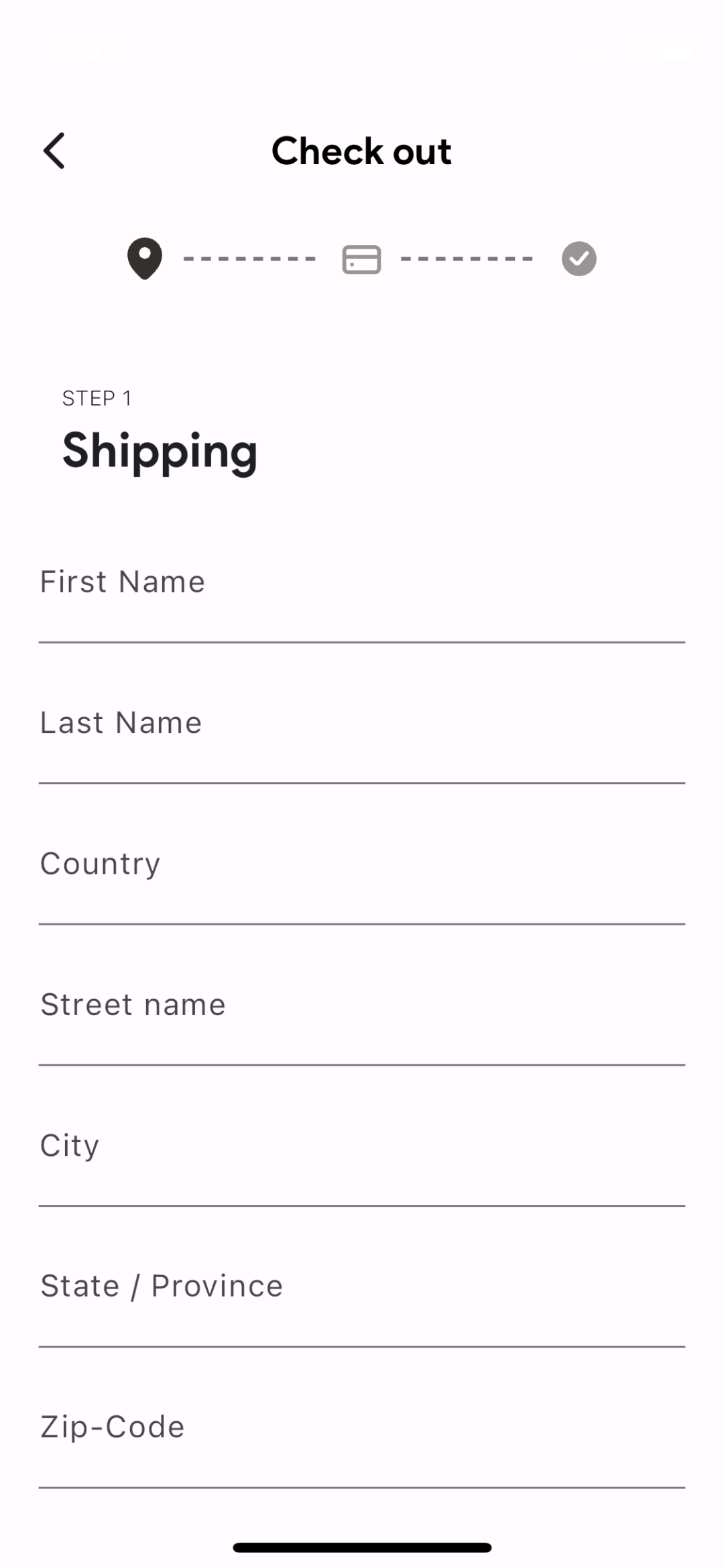Tap the home indicator bar

(x=362, y=1547)
